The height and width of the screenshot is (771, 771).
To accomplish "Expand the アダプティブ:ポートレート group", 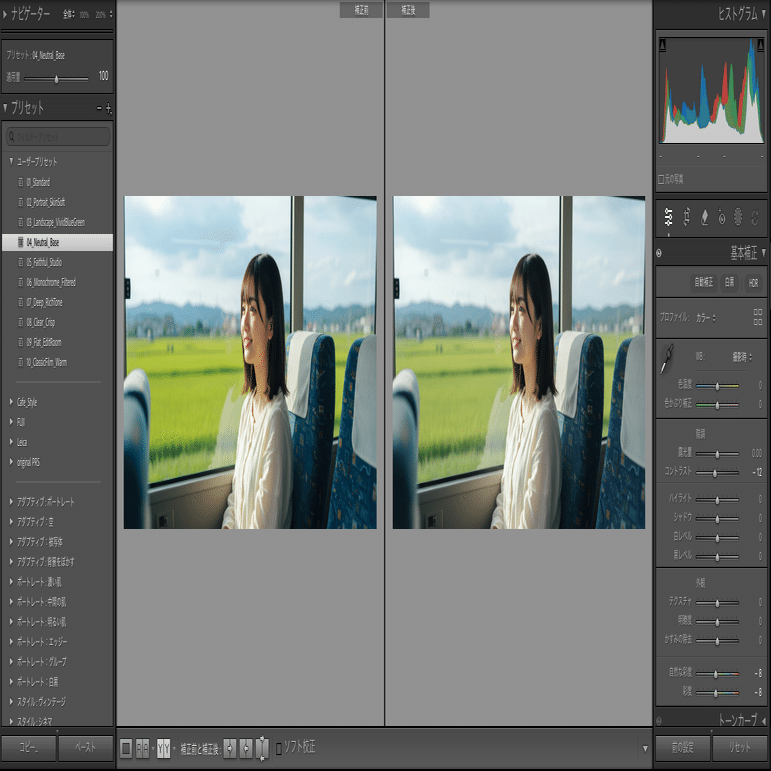I will [11, 502].
